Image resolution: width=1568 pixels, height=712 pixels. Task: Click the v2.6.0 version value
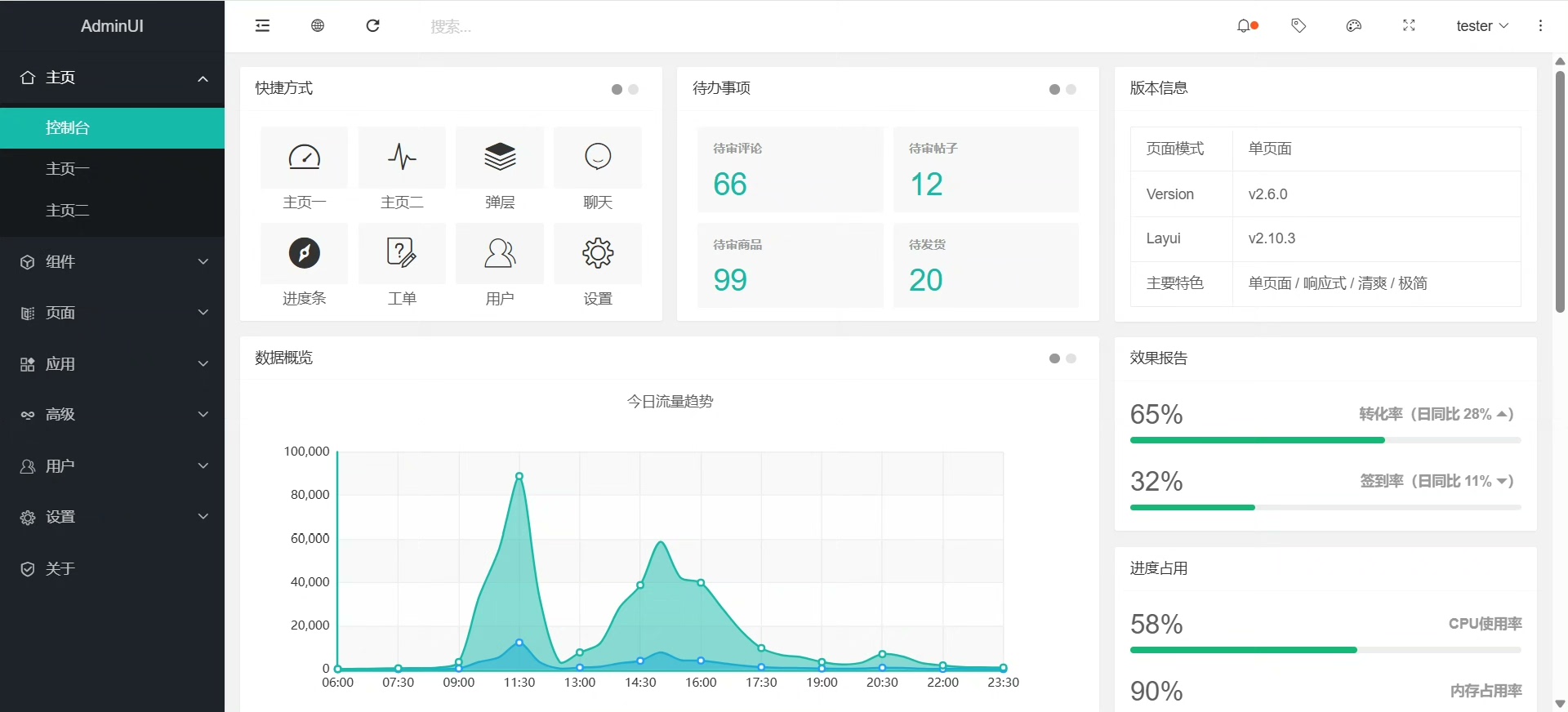click(1267, 194)
